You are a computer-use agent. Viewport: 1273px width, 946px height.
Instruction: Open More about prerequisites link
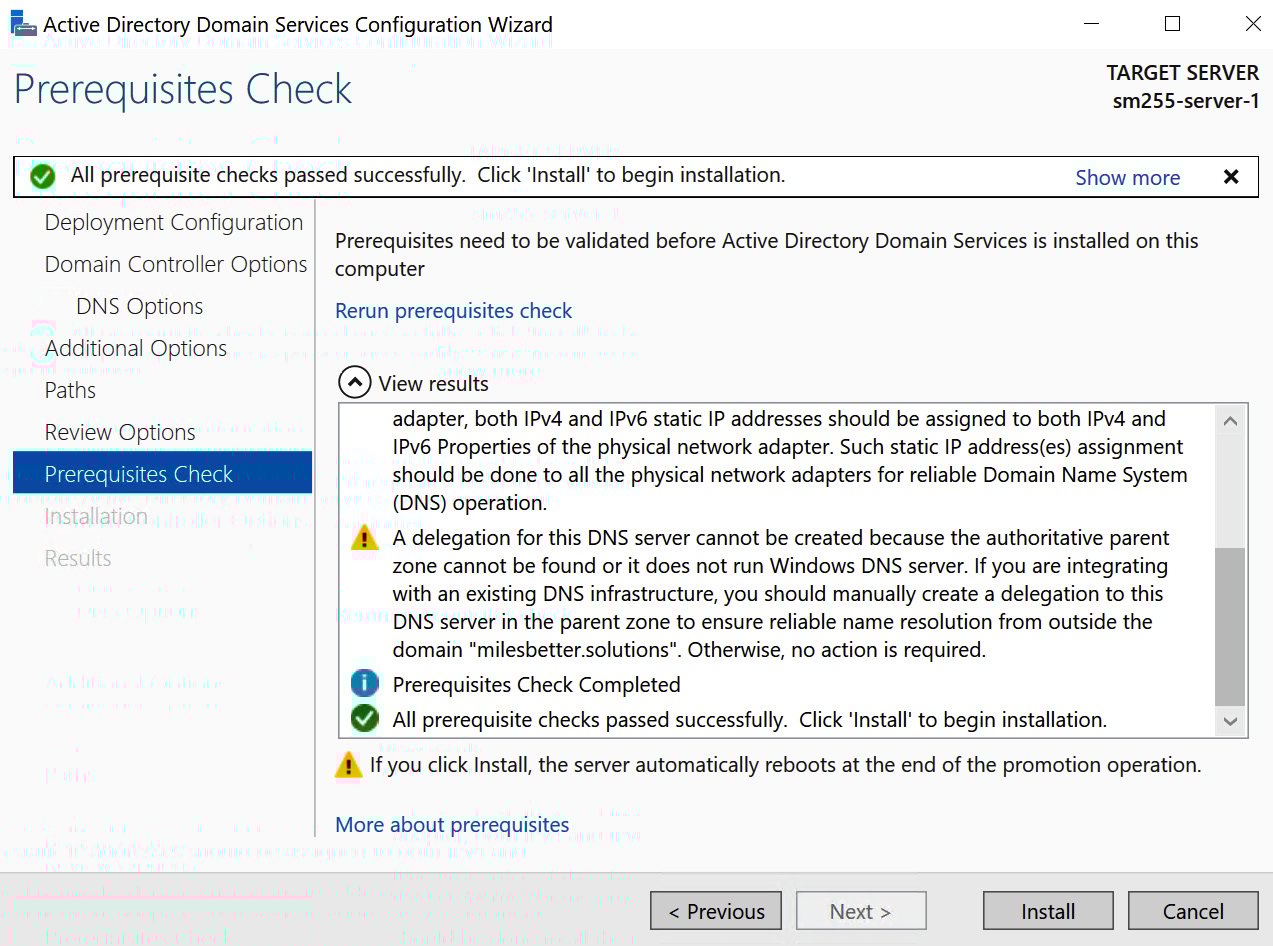(x=452, y=825)
